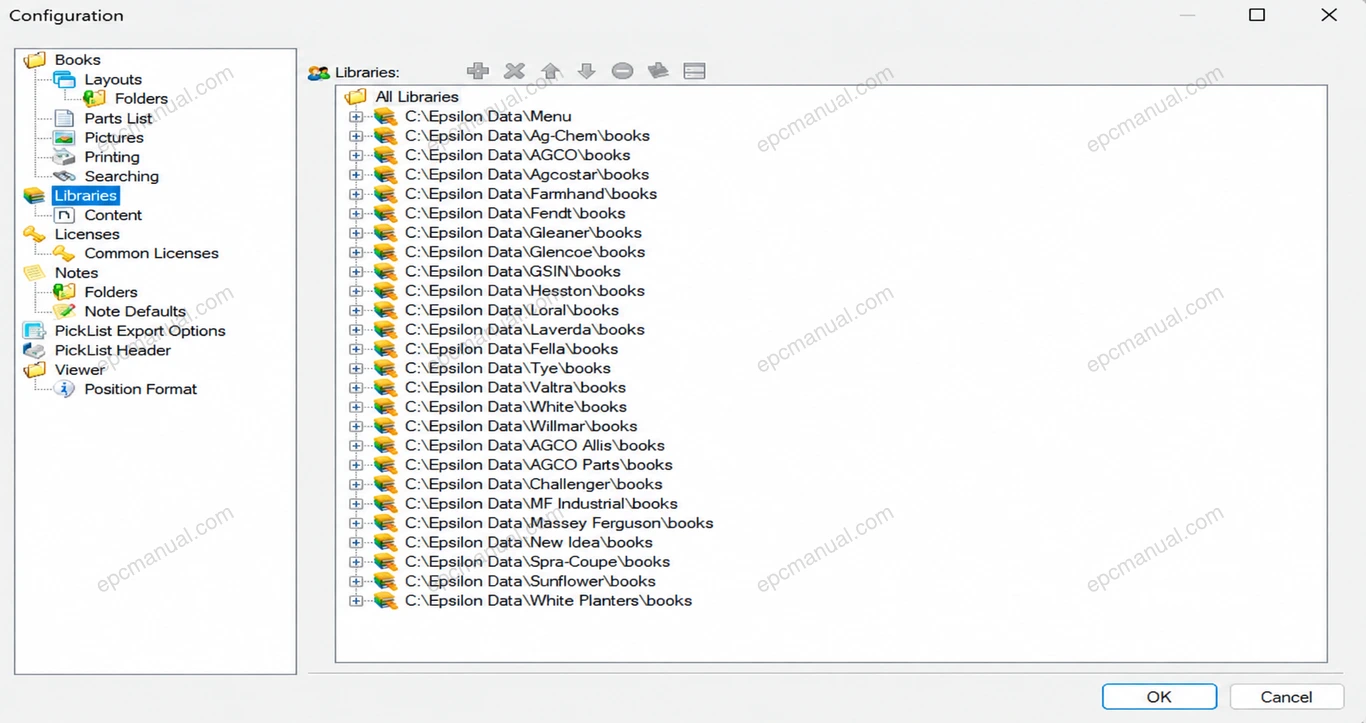The width and height of the screenshot is (1366, 723).
Task: Maximize the Configuration window
Action: [1257, 15]
